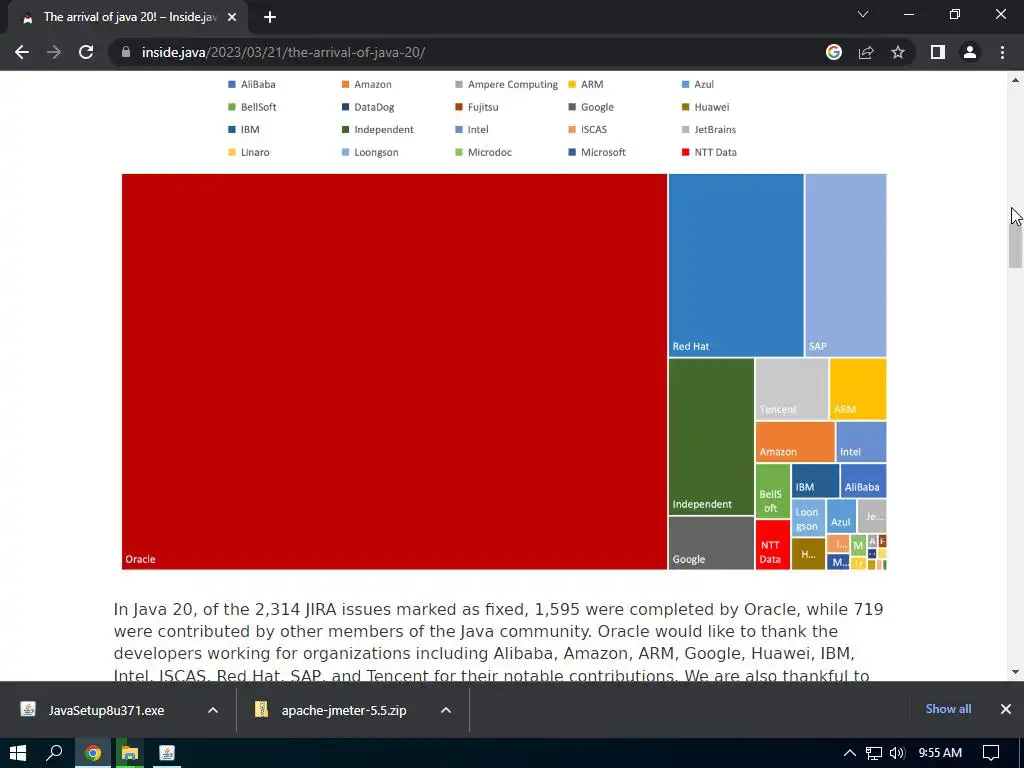Open a new browser tab
Viewport: 1024px width, 768px height.
click(270, 17)
